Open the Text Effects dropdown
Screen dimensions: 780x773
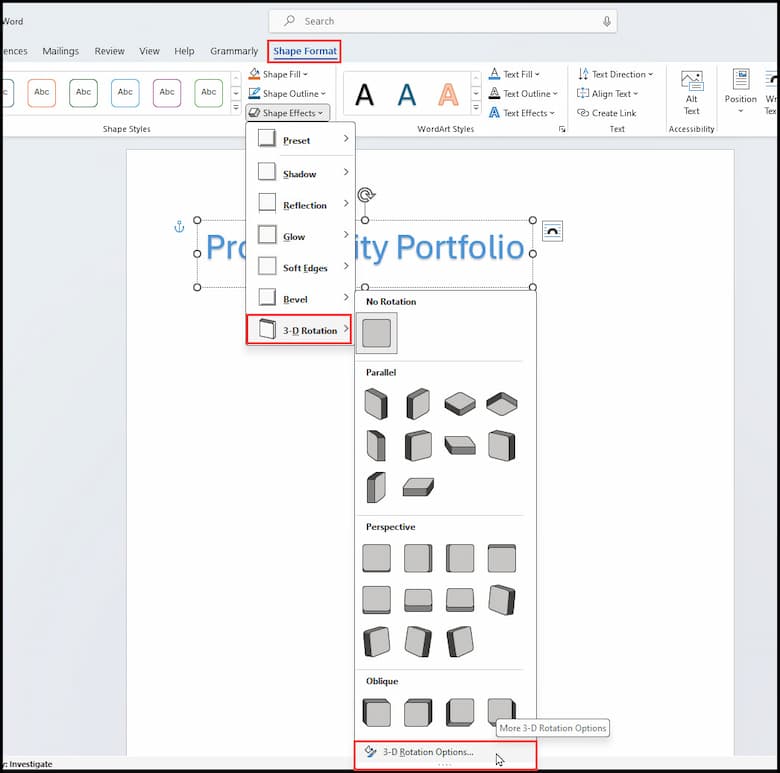(520, 113)
